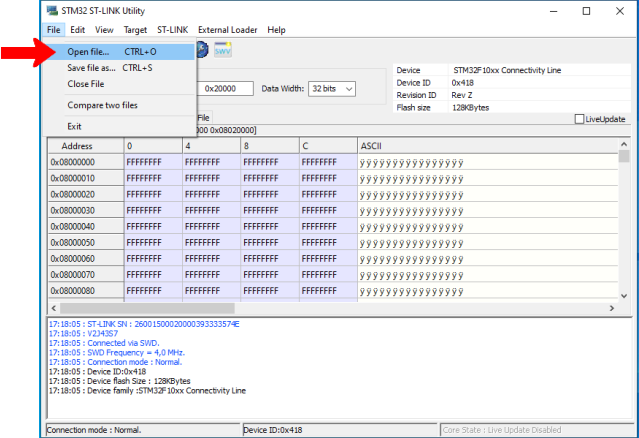The height and width of the screenshot is (438, 639).
Task: Expand the Data Width dropdown
Action: (333, 88)
